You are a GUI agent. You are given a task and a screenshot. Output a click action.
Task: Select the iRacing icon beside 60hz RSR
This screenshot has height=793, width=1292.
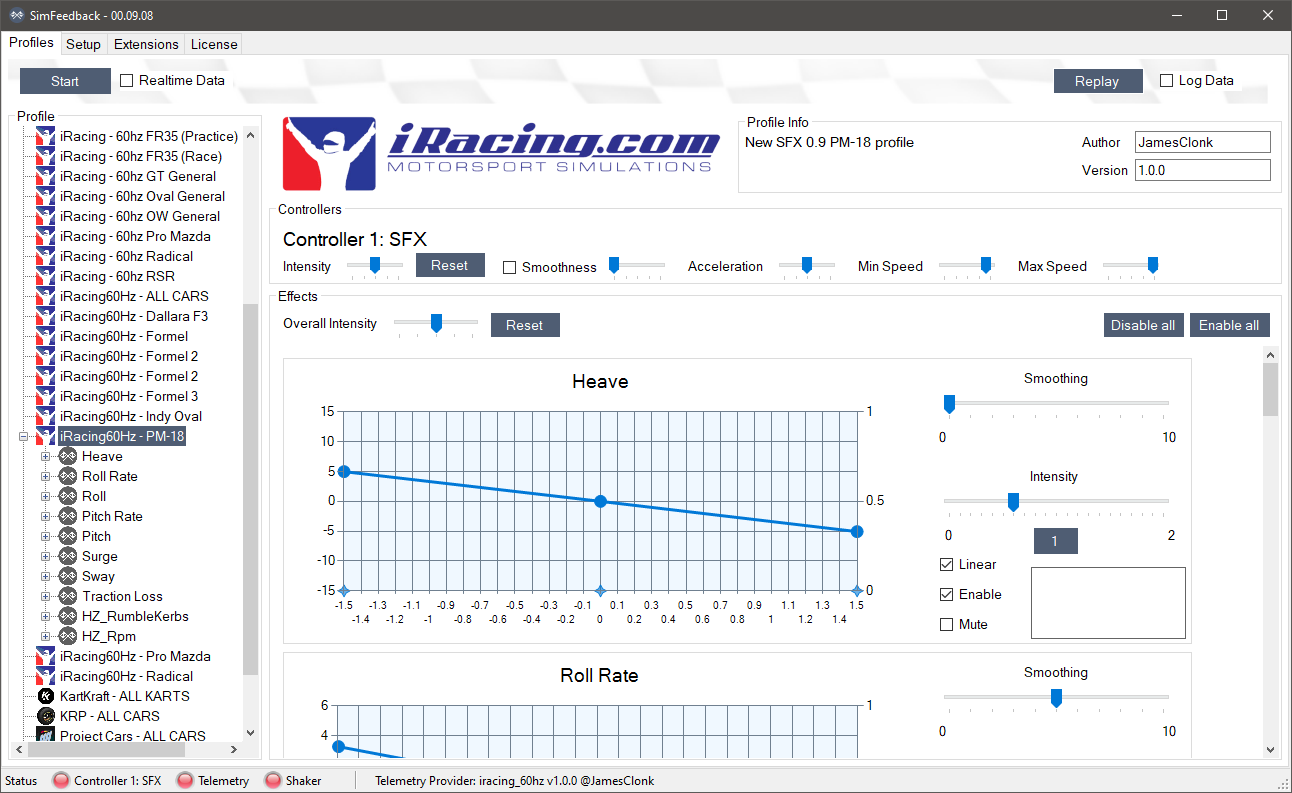[x=45, y=276]
